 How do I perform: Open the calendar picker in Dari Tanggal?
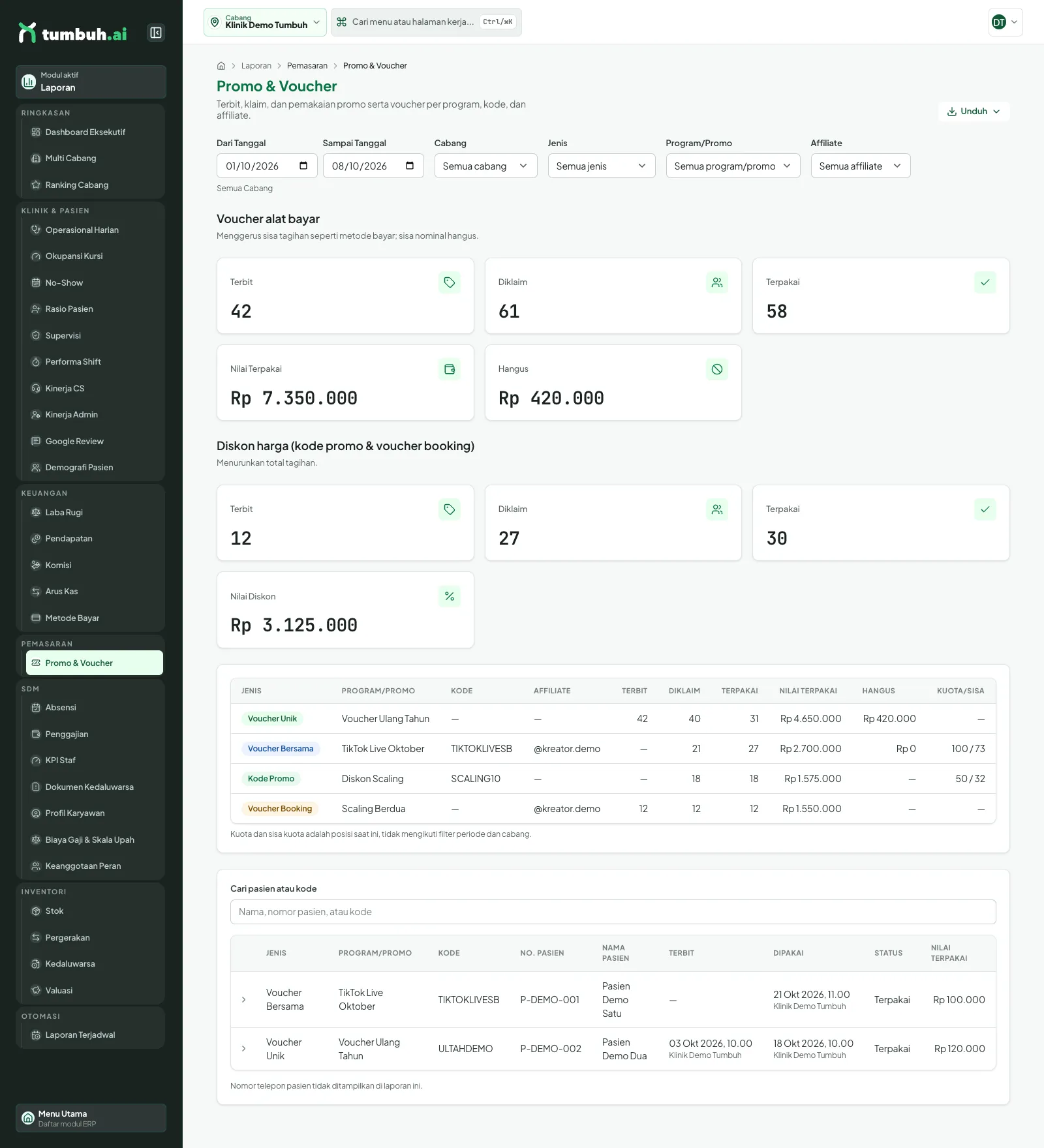(x=303, y=166)
